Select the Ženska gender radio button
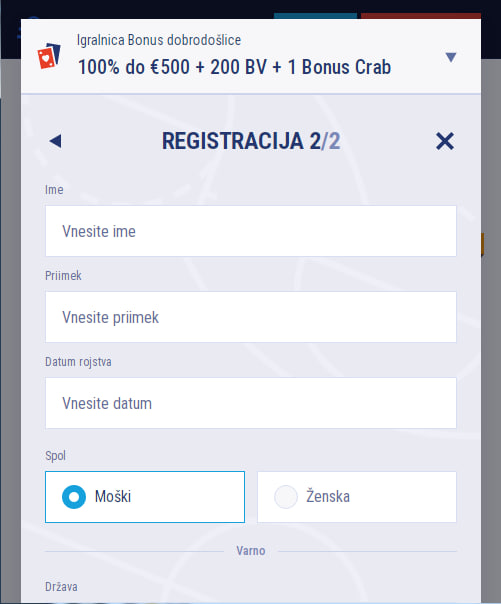The width and height of the screenshot is (501, 604). (357, 497)
